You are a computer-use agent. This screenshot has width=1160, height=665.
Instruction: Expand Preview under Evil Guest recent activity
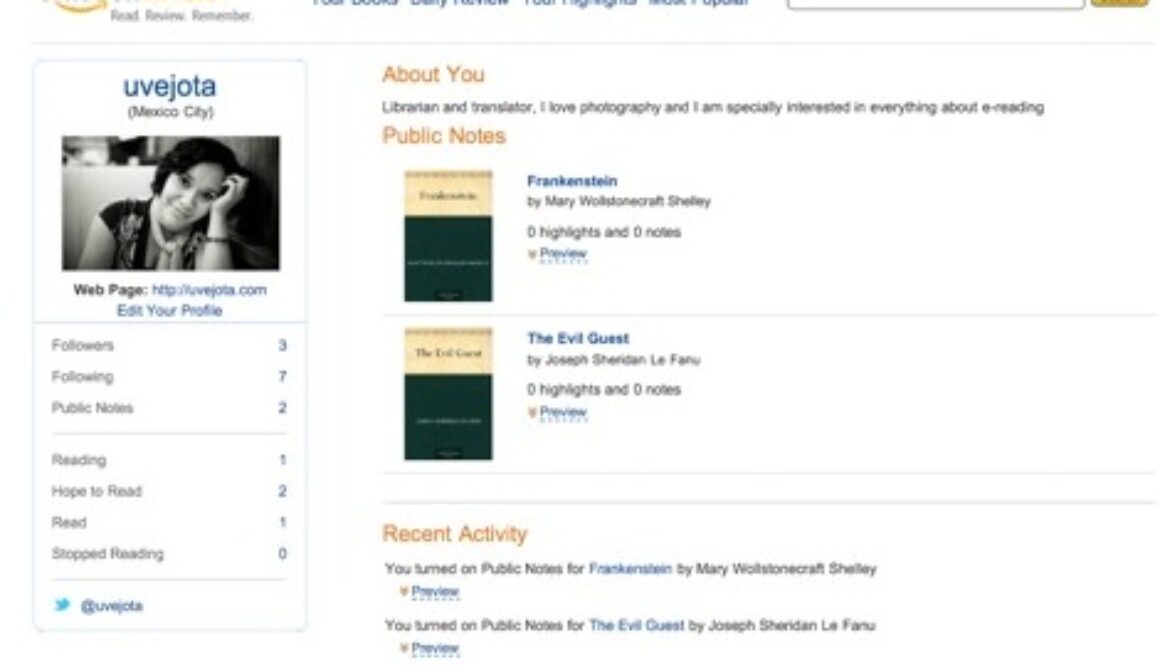pos(435,648)
